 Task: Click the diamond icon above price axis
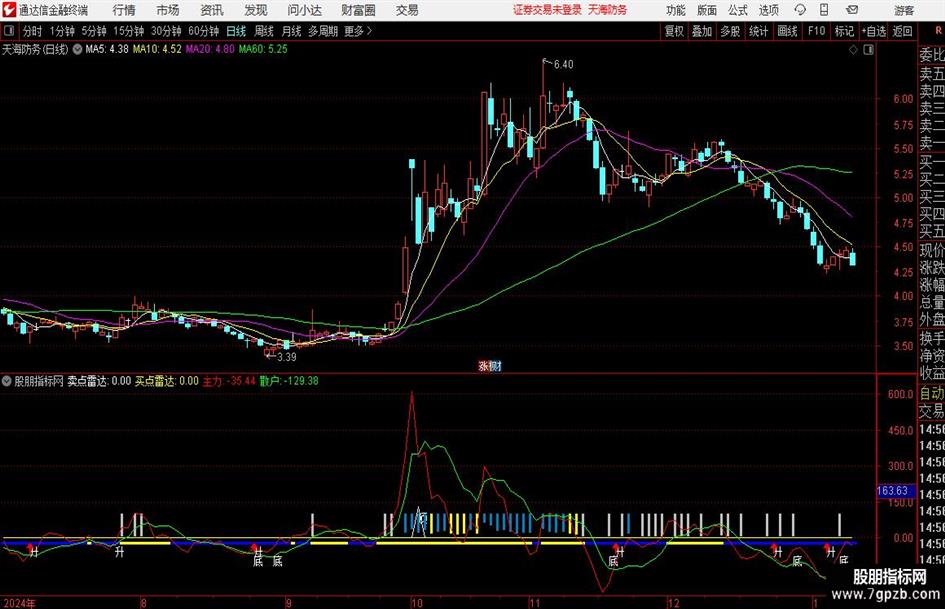[853, 50]
